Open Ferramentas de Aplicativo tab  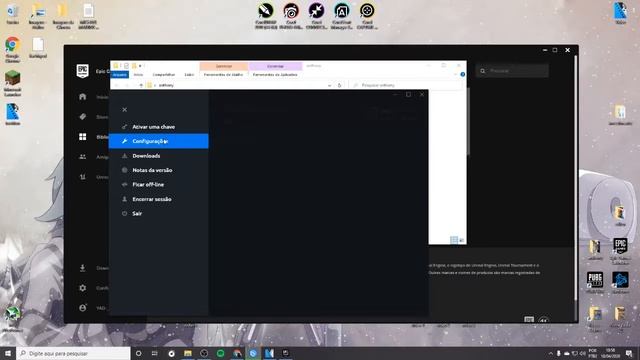(x=275, y=75)
